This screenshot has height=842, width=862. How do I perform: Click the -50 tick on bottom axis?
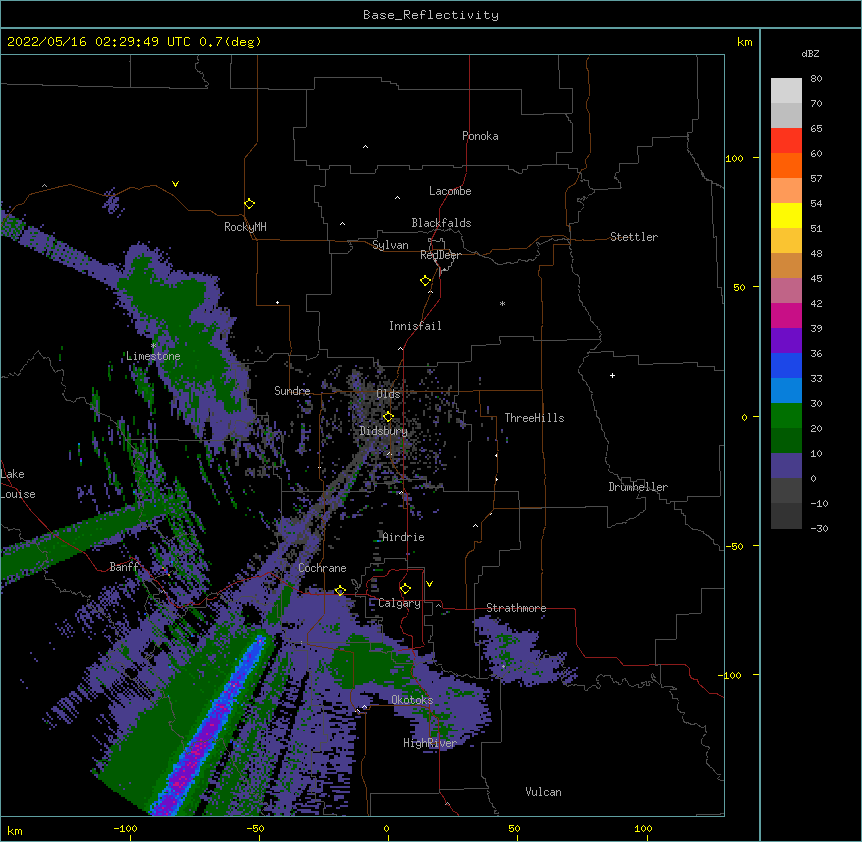(x=255, y=828)
